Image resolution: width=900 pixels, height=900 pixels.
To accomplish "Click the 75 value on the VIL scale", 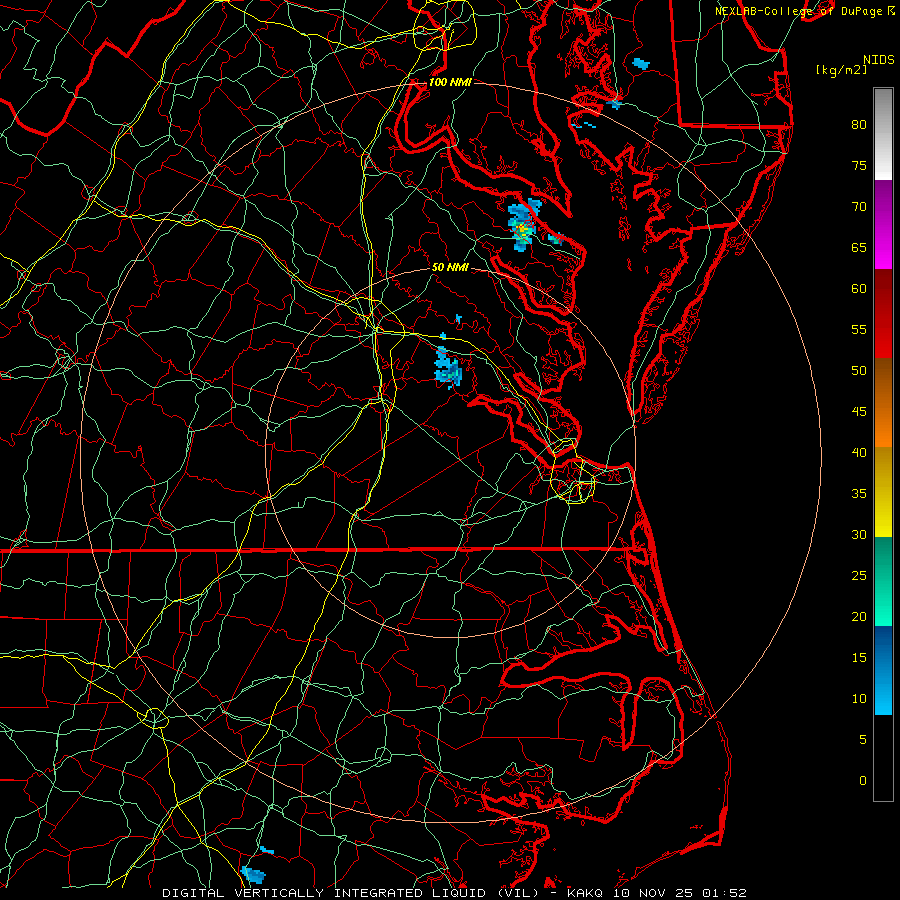I will coord(859,165).
